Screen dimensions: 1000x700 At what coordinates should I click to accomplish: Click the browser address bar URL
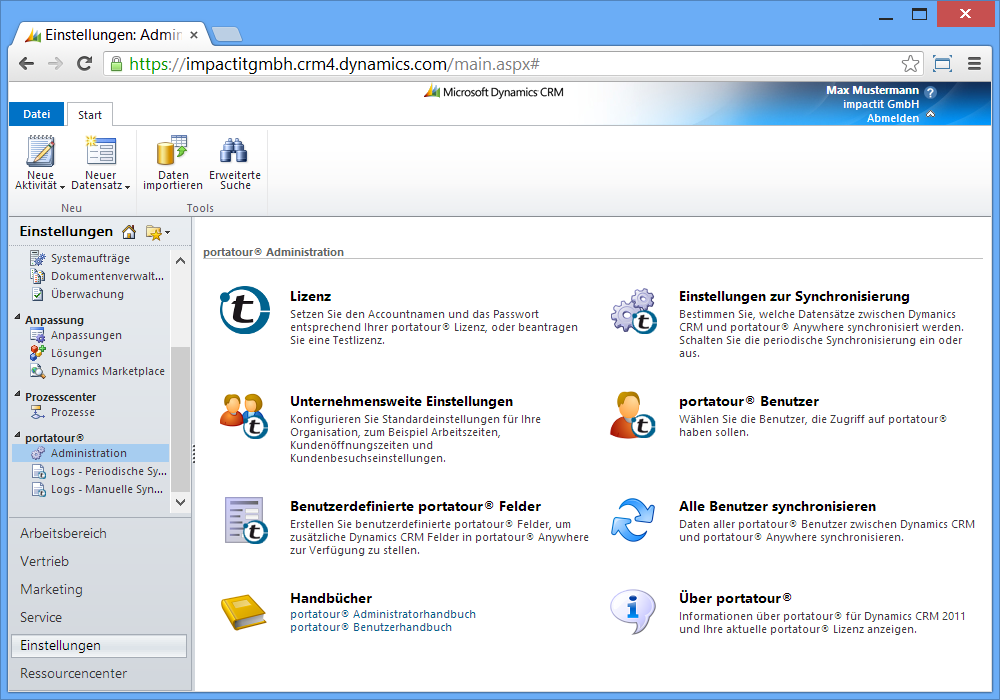(335, 64)
